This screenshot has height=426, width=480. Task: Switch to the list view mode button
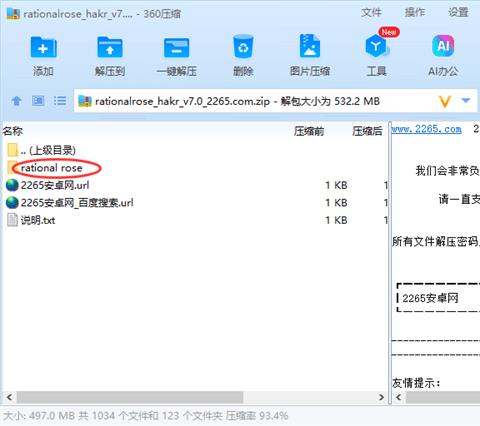pos(60,101)
